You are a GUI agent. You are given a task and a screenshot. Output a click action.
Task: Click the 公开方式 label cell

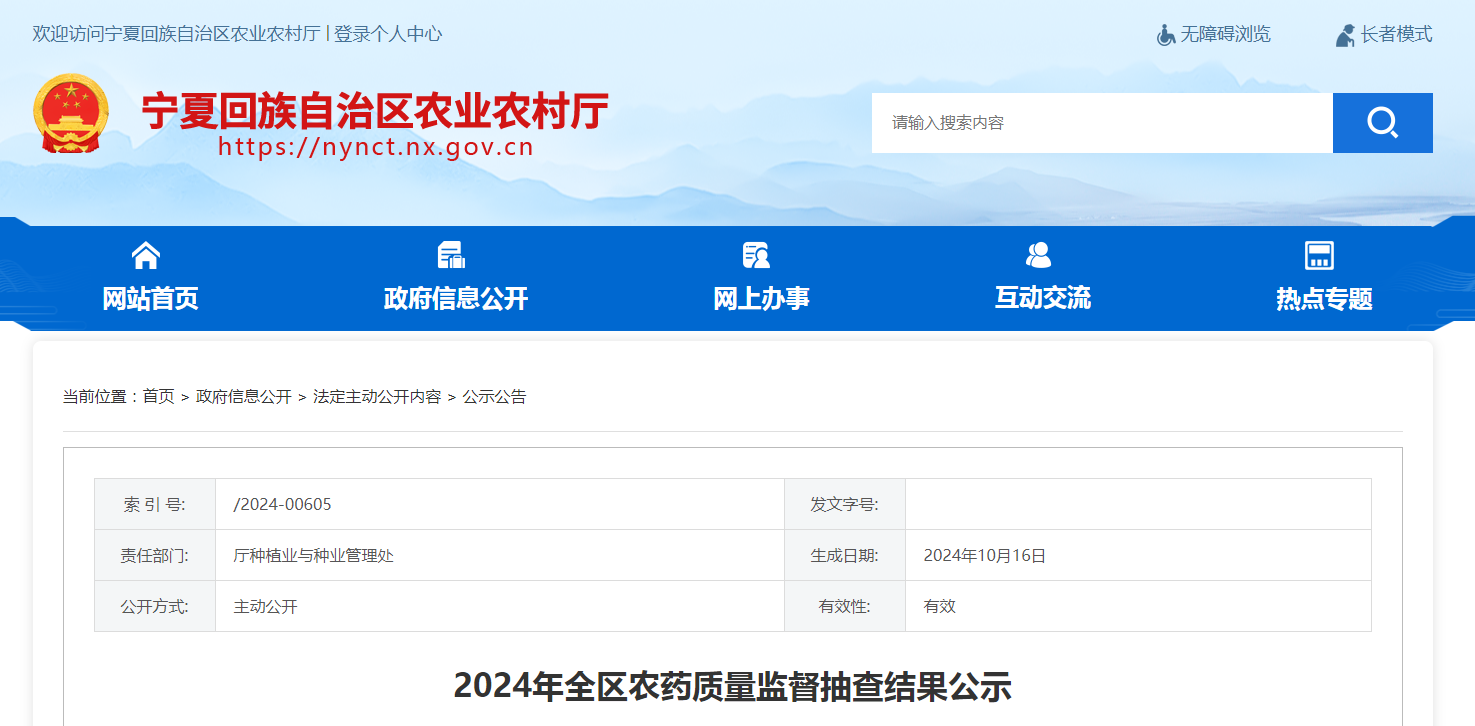pos(155,606)
